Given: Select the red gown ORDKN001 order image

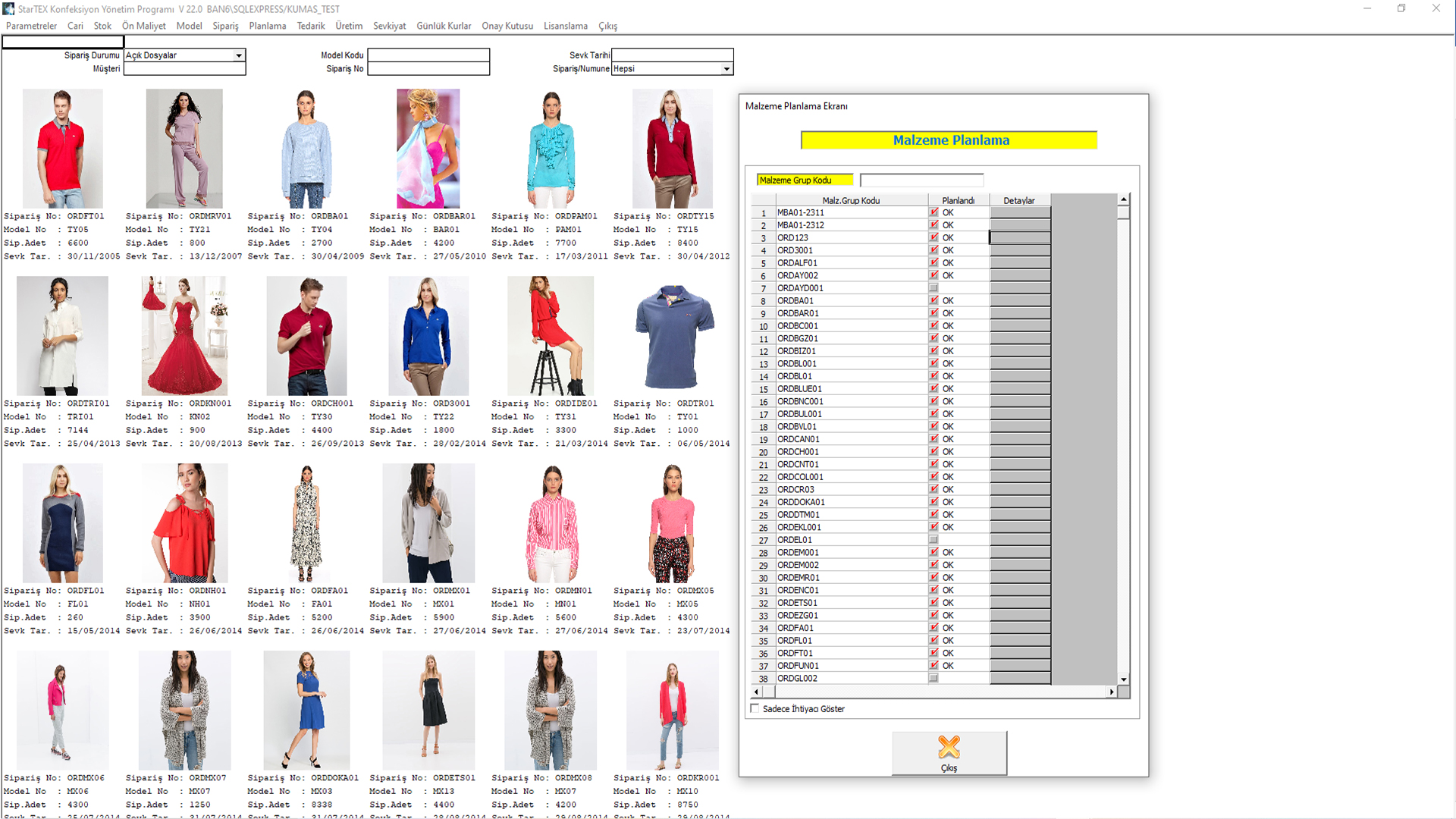Looking at the screenshot, I should (x=184, y=336).
